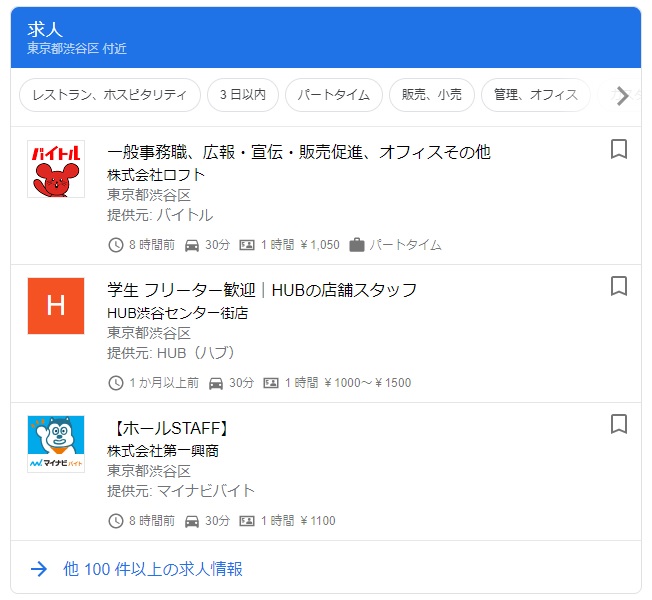Open job title 学生 フリーター歓迎 HUBの店舗スタッフ
The width and height of the screenshot is (652, 600).
point(262,290)
